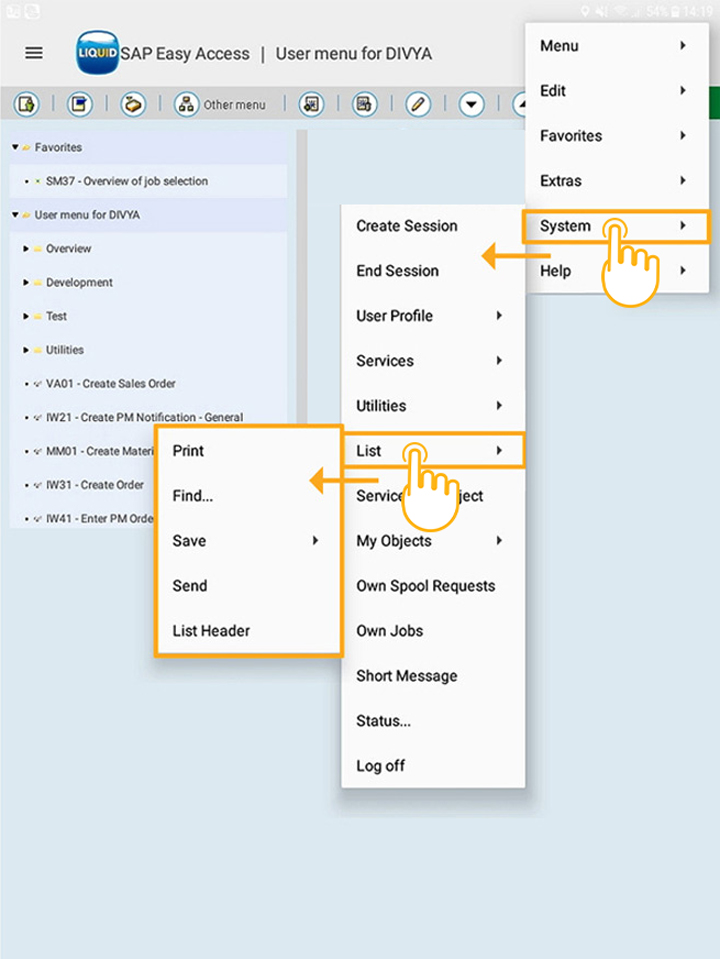The width and height of the screenshot is (720, 959).
Task: Collapse the Favorites folder
Action: [x=15, y=147]
